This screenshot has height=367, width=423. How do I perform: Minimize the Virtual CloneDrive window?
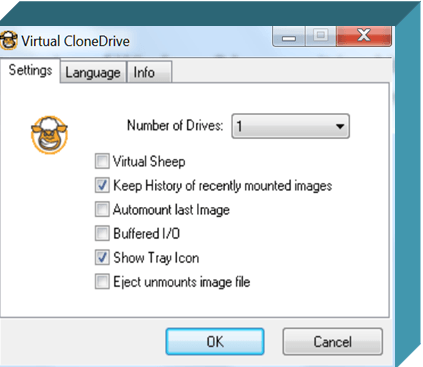click(289, 36)
